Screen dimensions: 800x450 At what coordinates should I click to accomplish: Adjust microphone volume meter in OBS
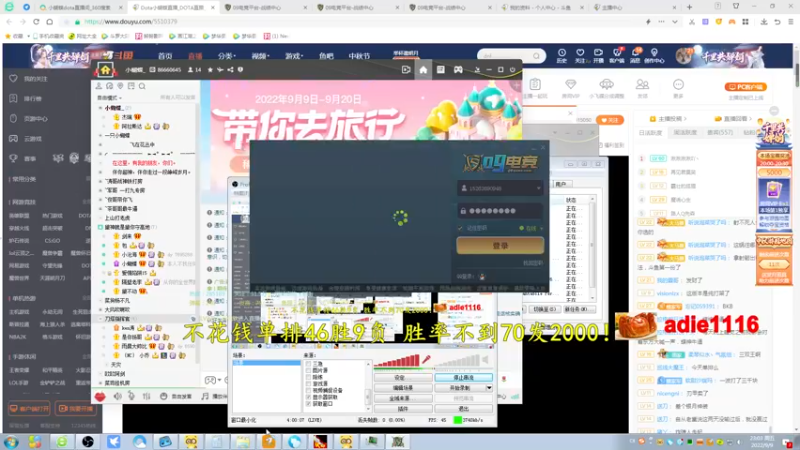point(397,361)
